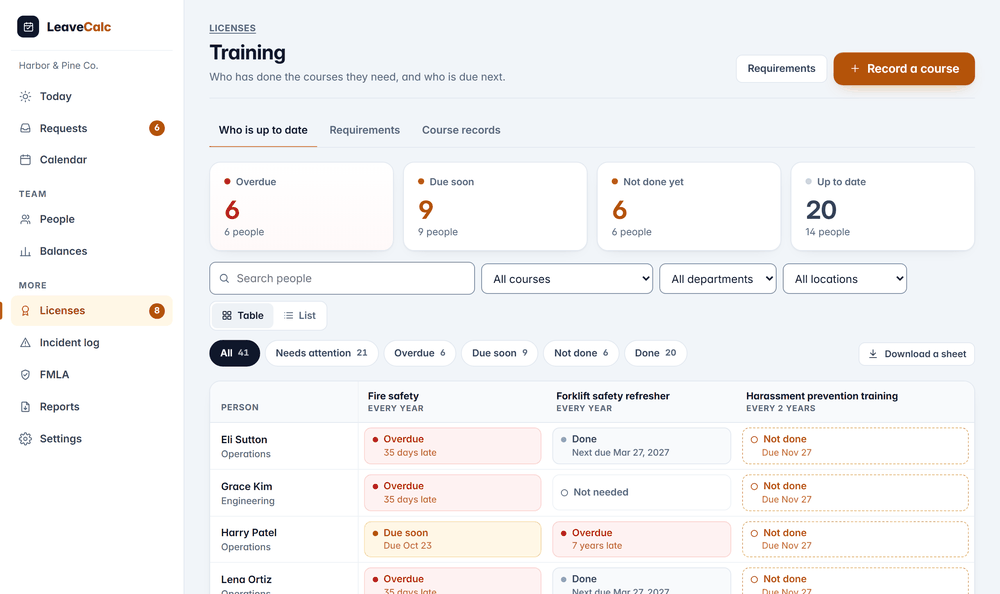Open Today in the sidebar
Screen dimensions: 1000x594
(92, 96)
